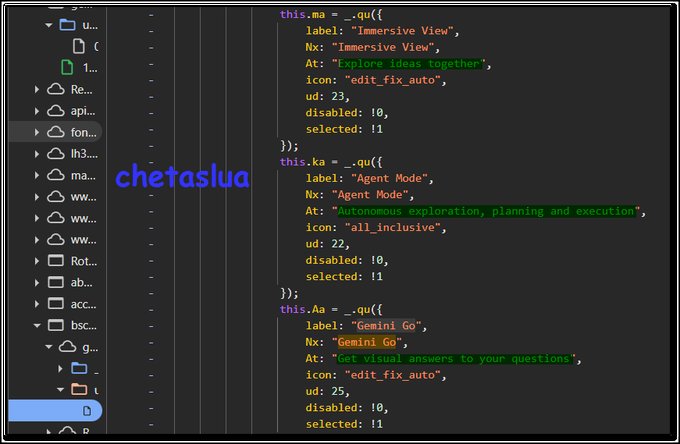
Task: Click the cloud icon next to api...
Action: (x=56, y=111)
